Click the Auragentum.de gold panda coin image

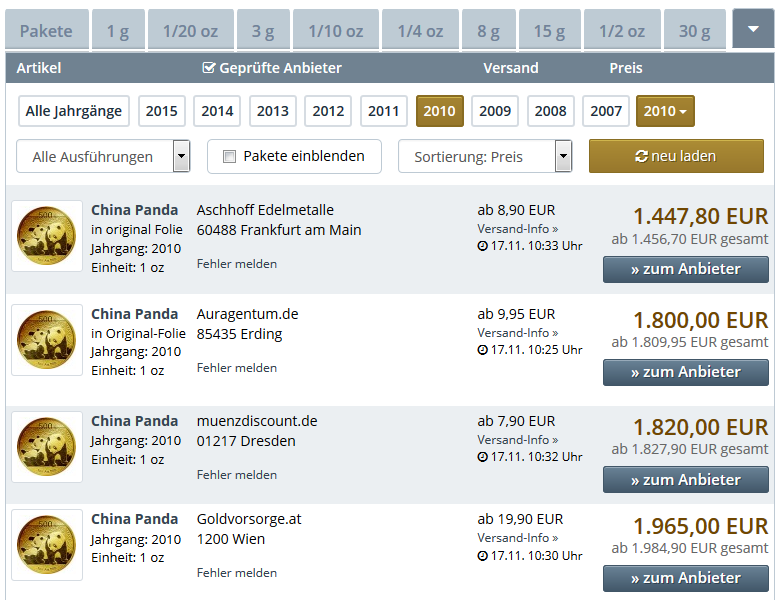(x=47, y=340)
